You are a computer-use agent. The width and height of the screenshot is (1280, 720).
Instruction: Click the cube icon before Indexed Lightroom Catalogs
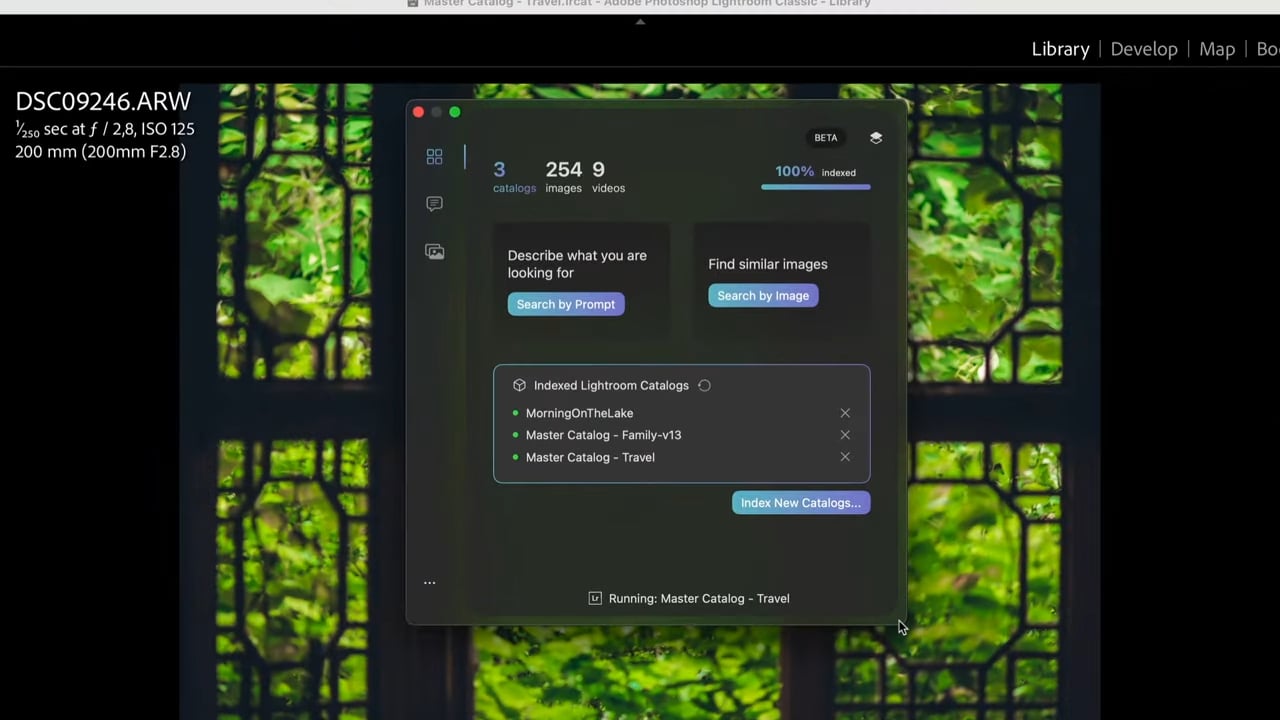[519, 385]
